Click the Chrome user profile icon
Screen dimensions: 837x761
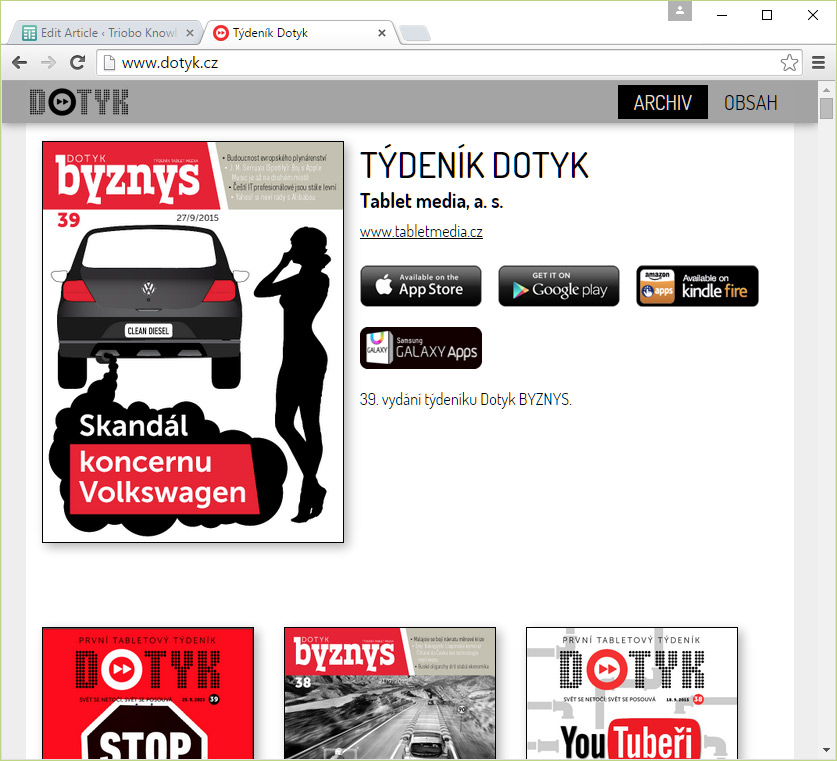tap(680, 11)
